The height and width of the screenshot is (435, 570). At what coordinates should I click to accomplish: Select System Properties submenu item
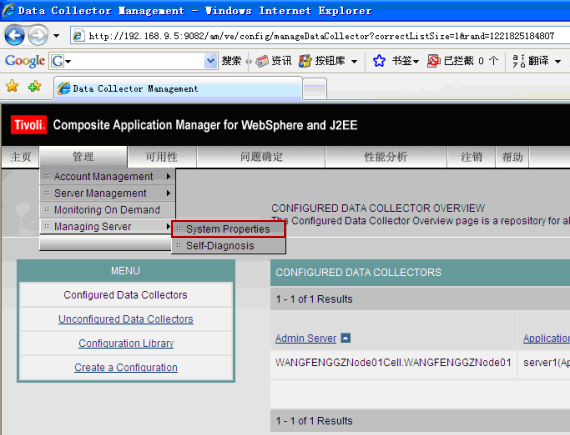coord(228,229)
